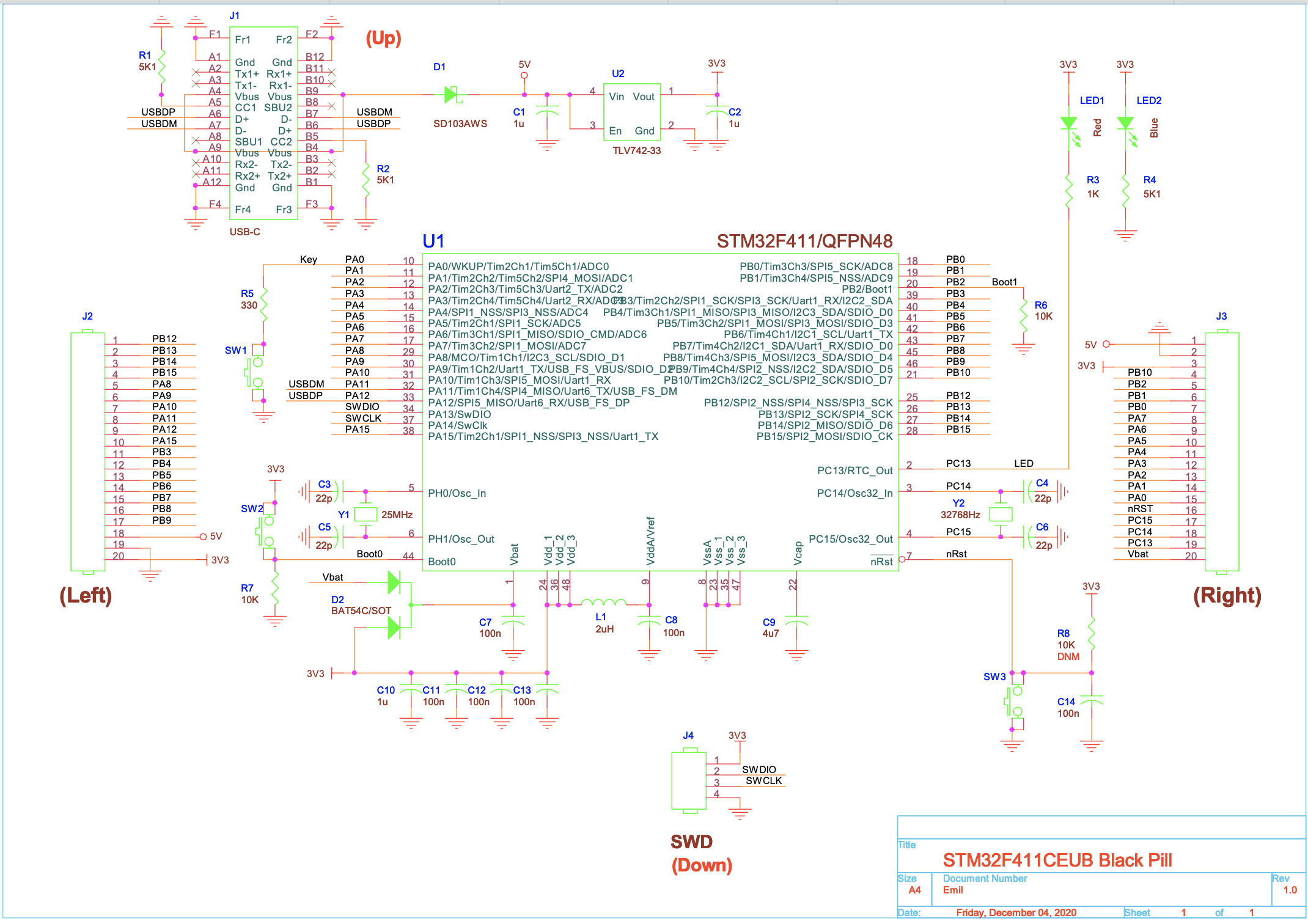Select the R2 5K1 resistor symbol

click(x=366, y=180)
